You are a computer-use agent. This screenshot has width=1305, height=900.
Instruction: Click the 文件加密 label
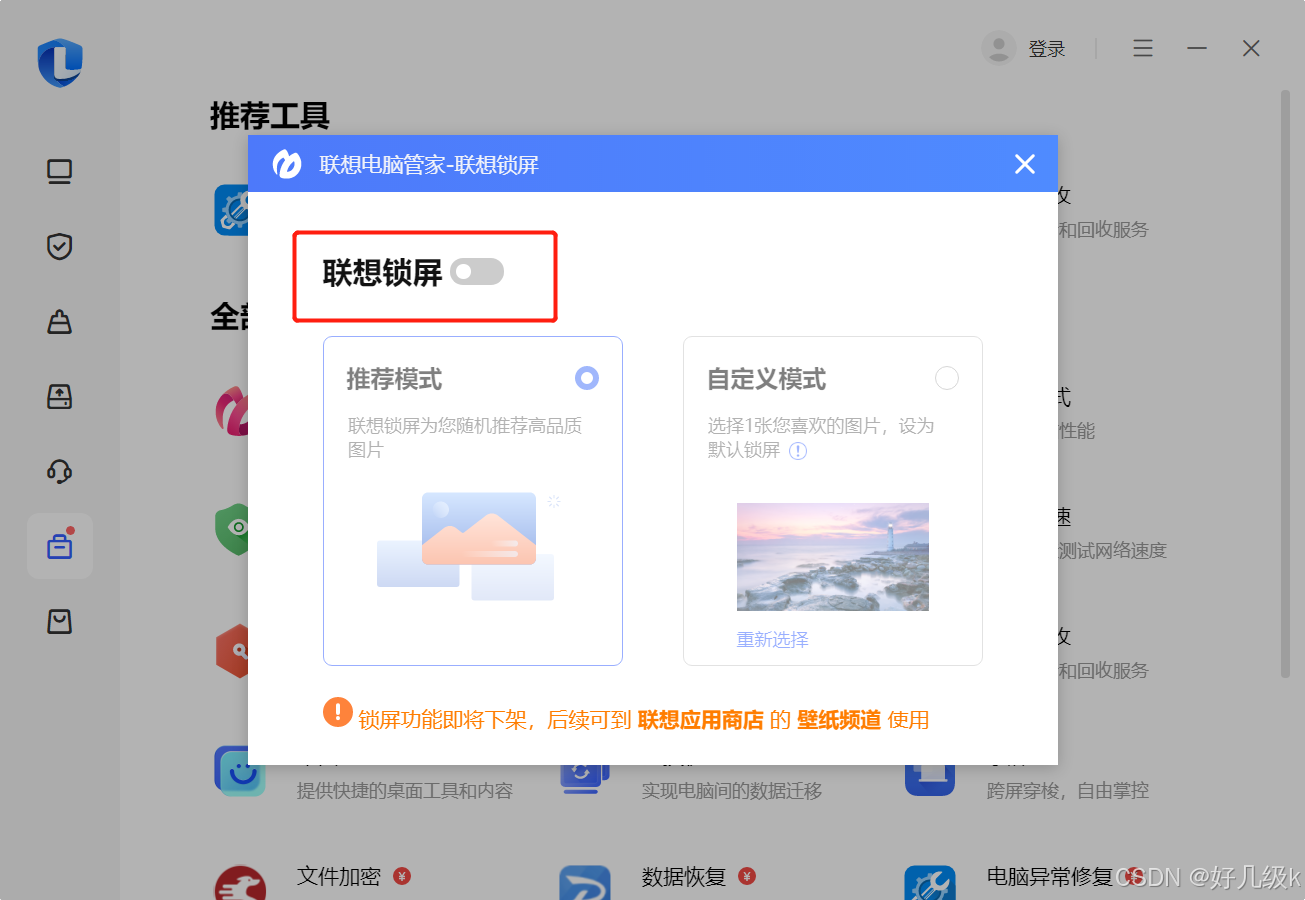[339, 877]
